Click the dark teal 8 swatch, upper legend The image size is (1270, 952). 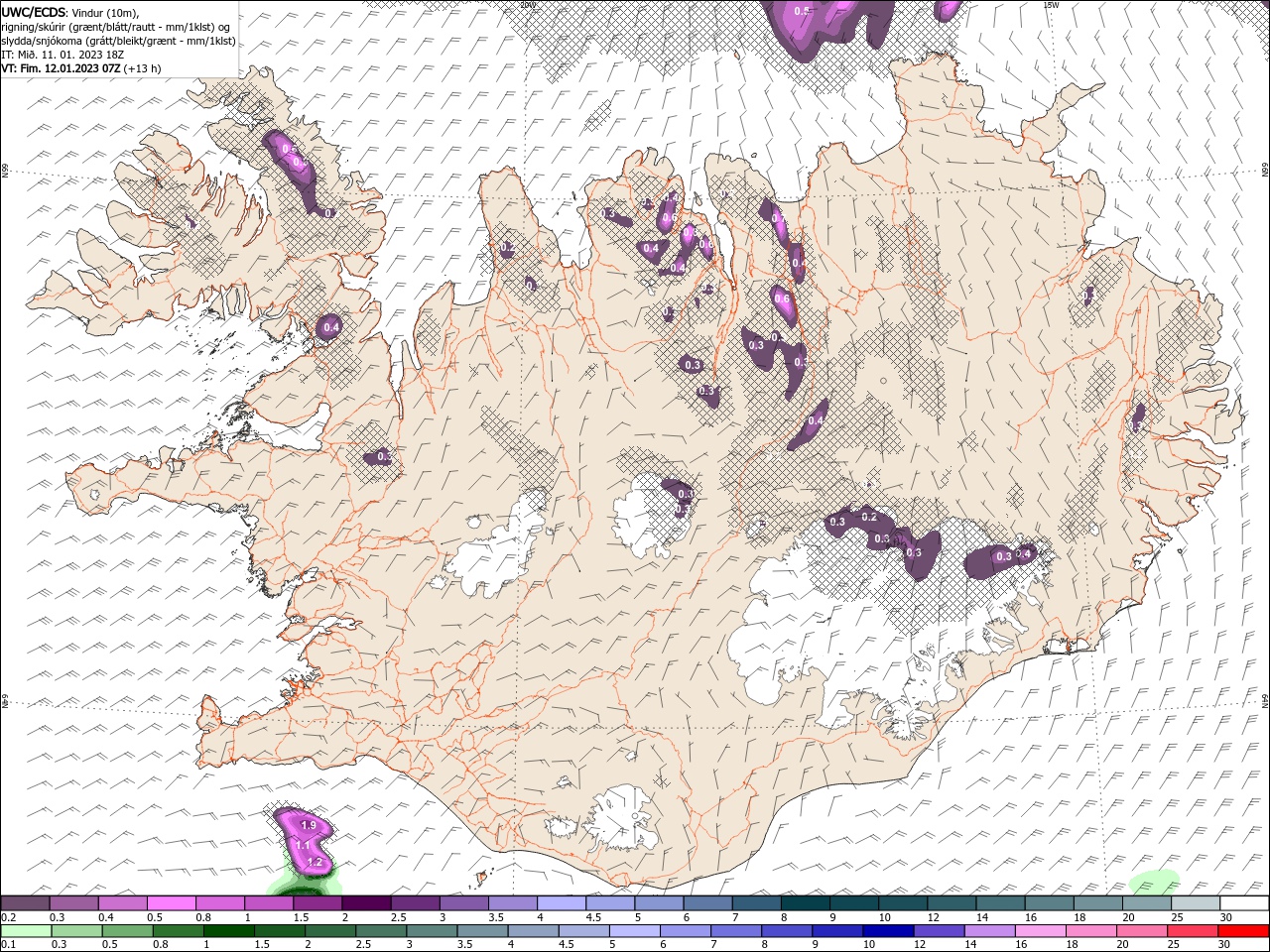click(806, 903)
